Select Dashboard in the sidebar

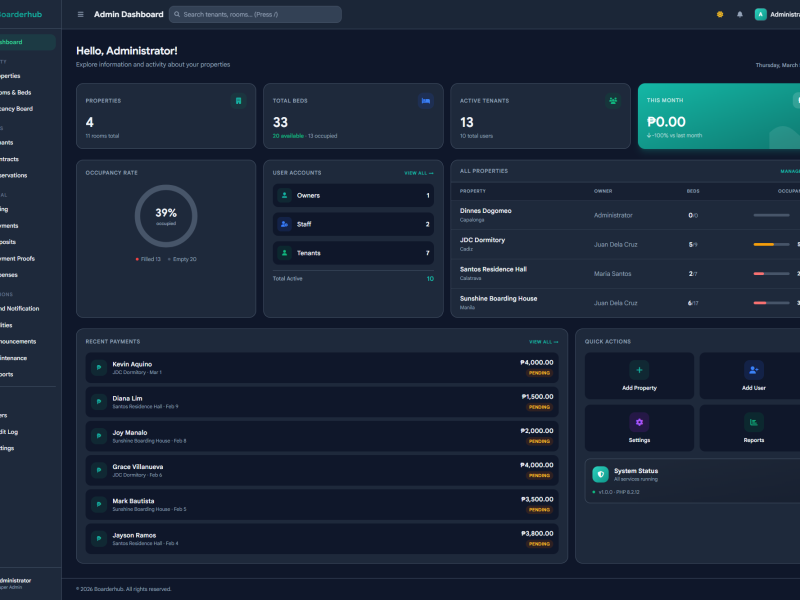(26, 42)
